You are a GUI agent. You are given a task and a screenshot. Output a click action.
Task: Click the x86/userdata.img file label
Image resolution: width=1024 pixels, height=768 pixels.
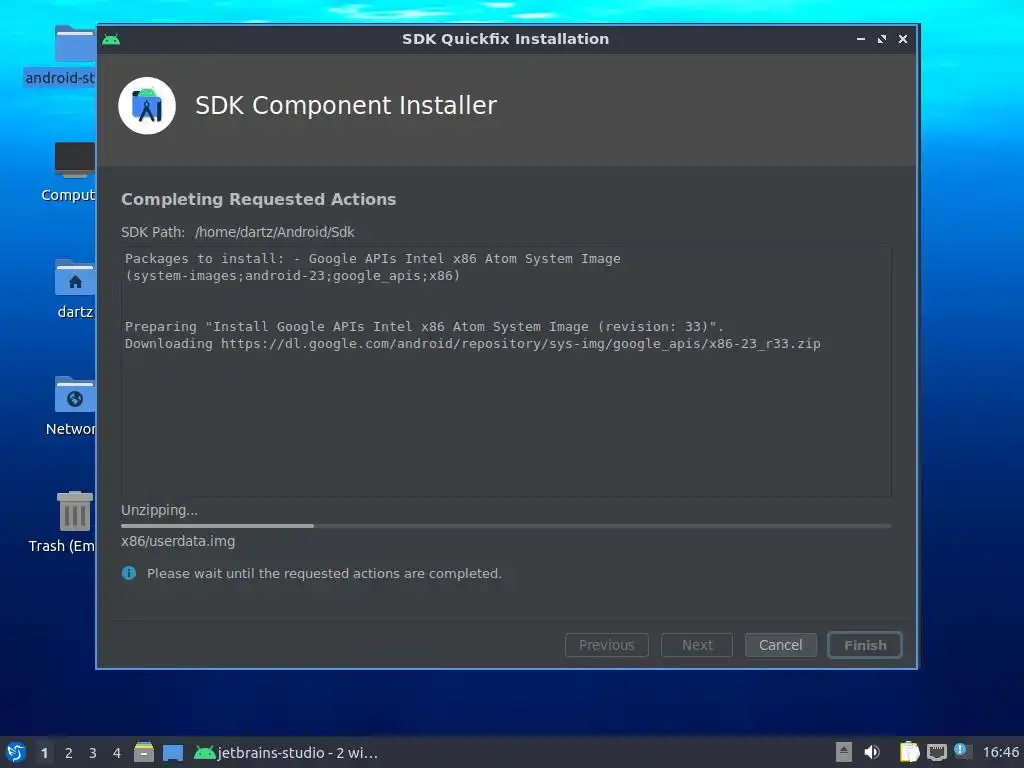[x=178, y=541]
